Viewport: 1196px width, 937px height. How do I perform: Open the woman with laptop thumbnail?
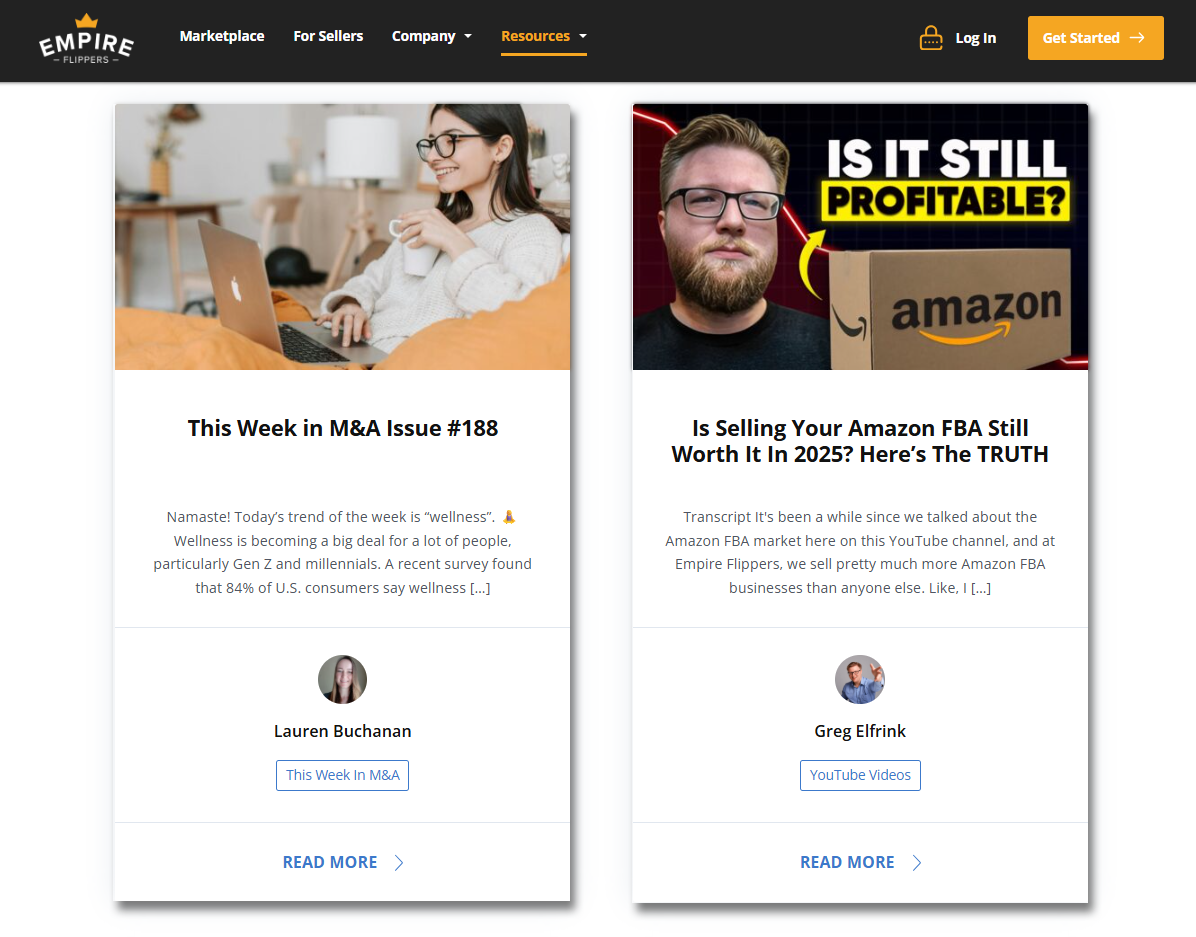point(342,237)
